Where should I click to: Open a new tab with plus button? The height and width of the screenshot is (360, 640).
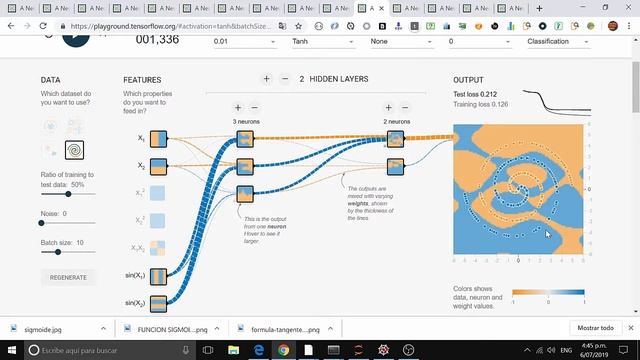pyautogui.click(x=540, y=8)
